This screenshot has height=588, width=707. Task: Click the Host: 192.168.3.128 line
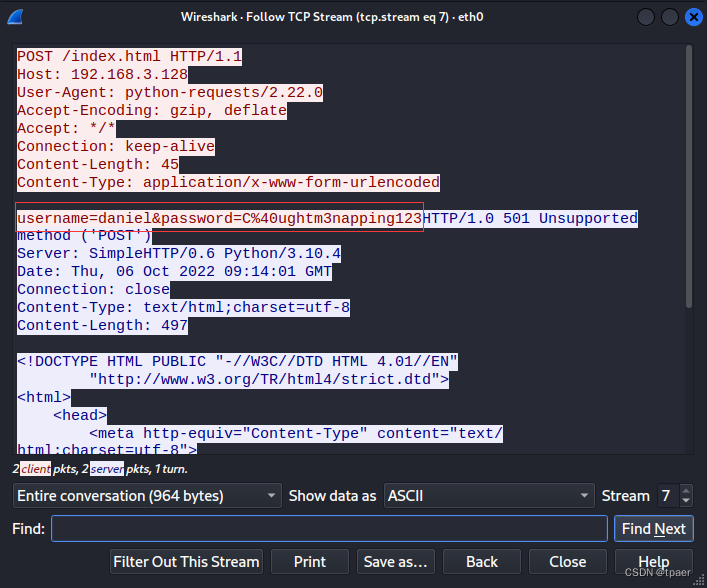point(102,75)
